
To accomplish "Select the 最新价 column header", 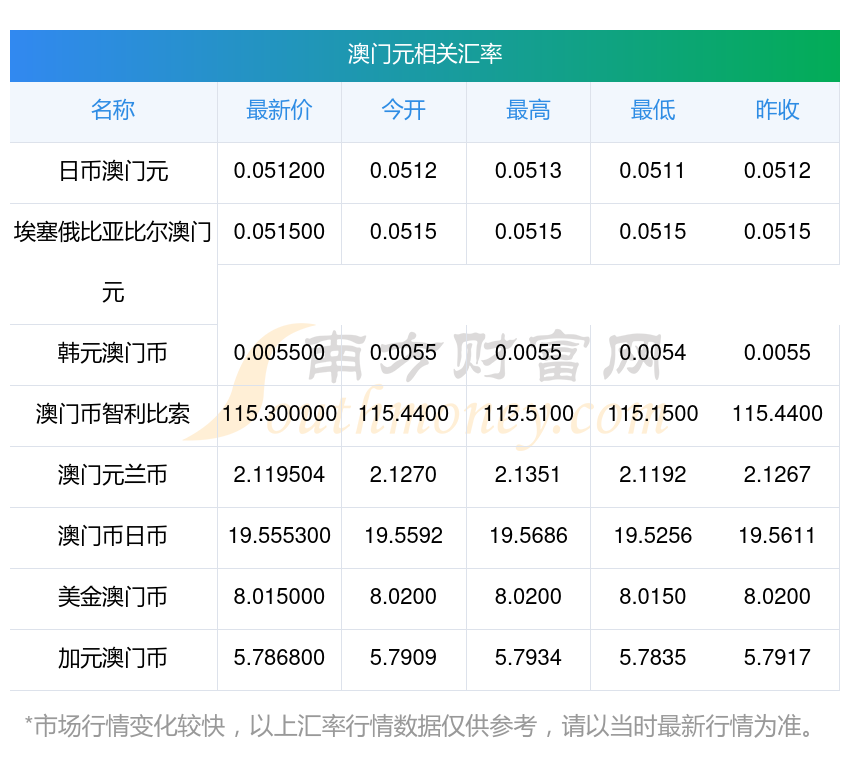I will pos(279,111).
